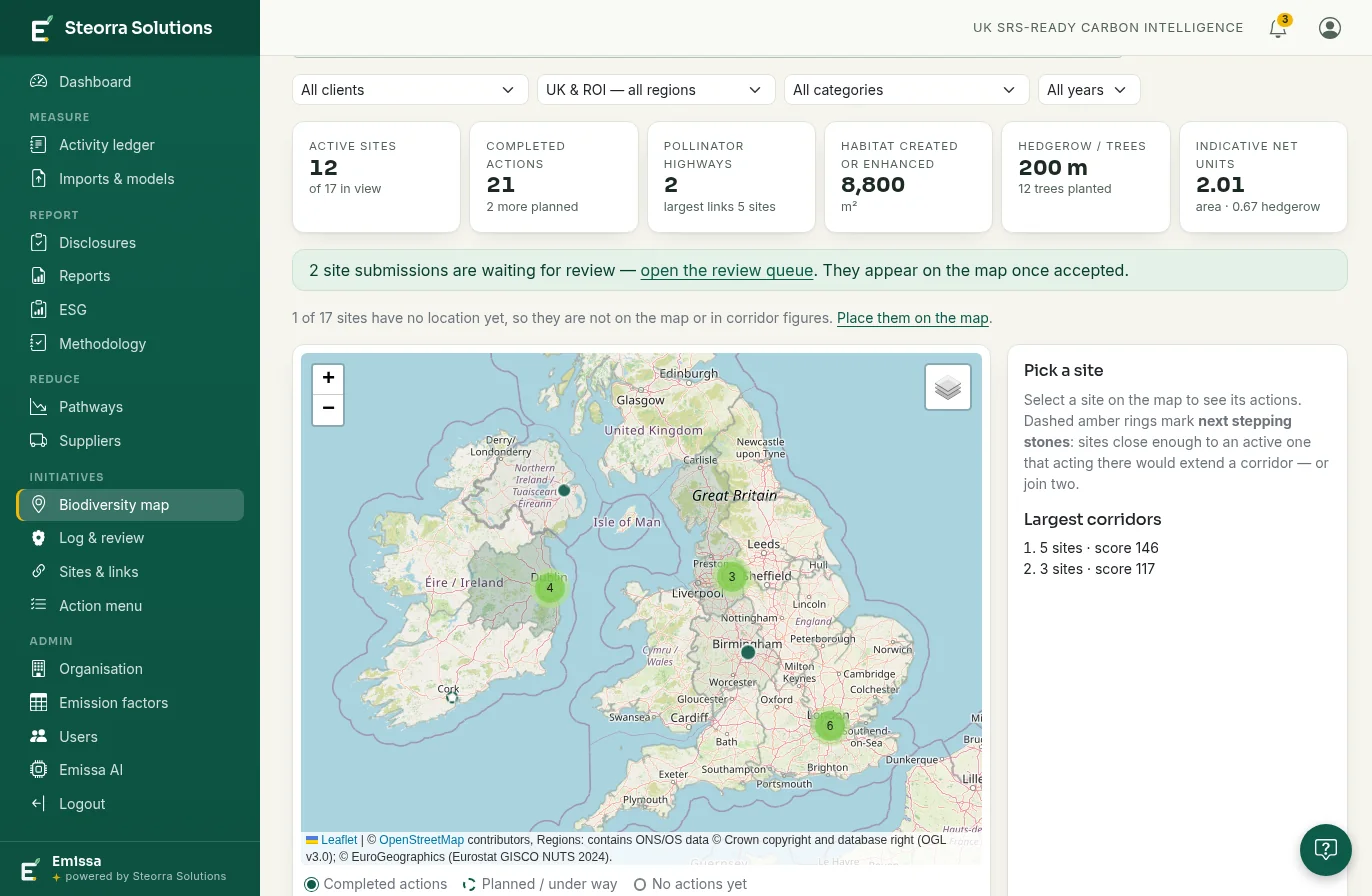Click the Imports & models file icon
1372x896 pixels.
(x=39, y=179)
